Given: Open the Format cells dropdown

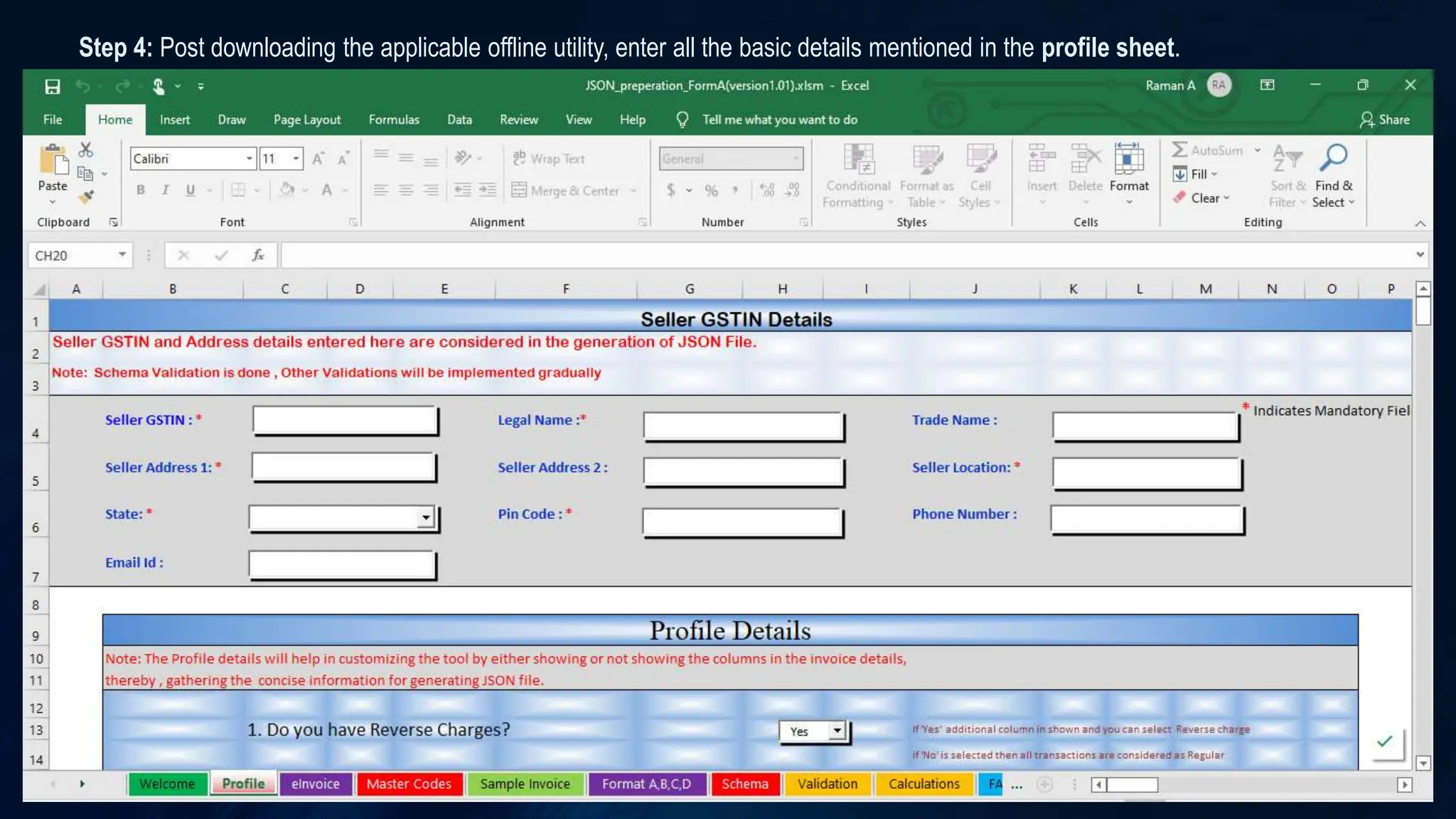Looking at the screenshot, I should pos(1129,176).
